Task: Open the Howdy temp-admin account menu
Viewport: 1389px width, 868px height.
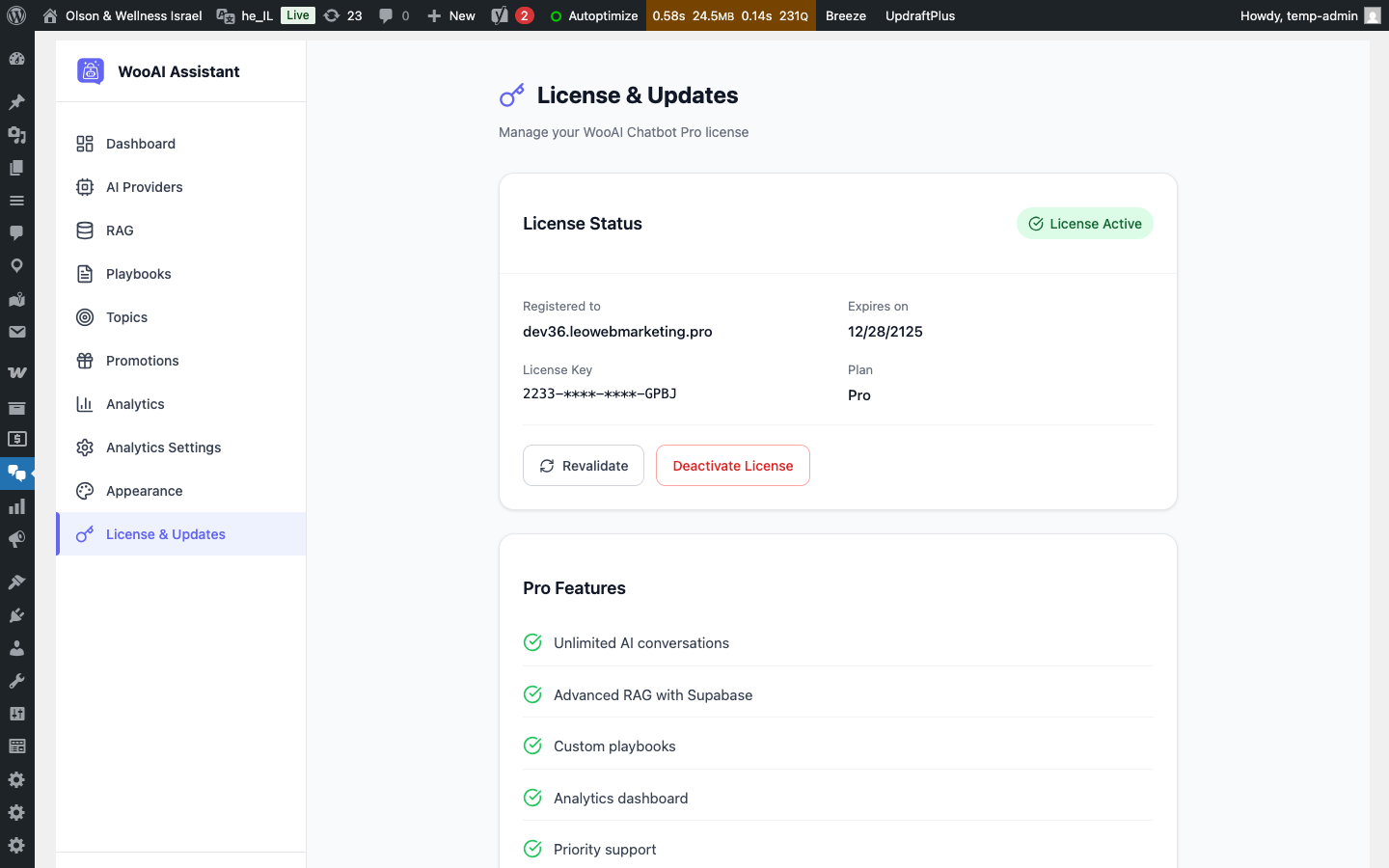Action: [x=1309, y=15]
